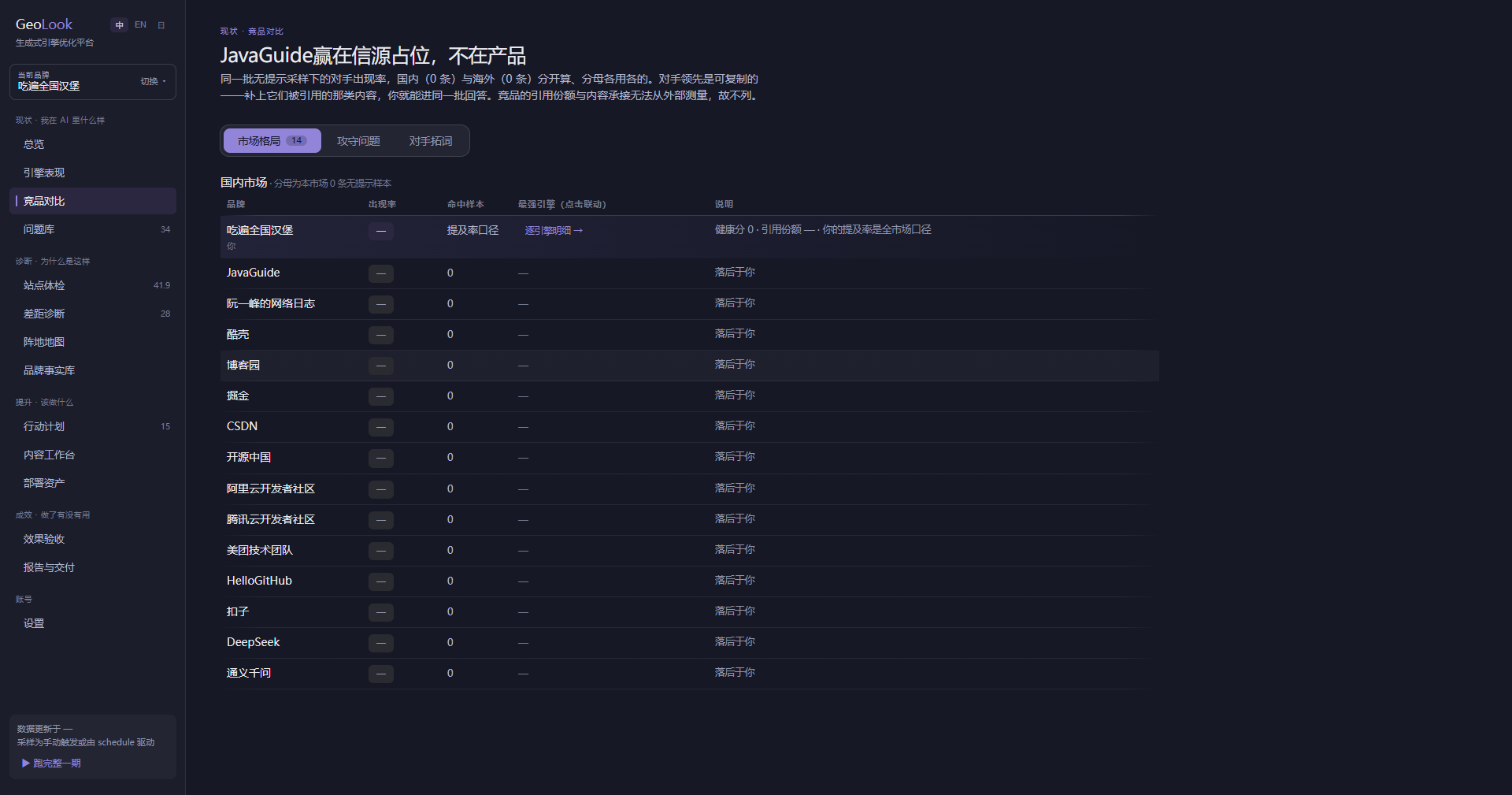The image size is (1512, 795).
Task: Select the 博客园 row
Action: point(690,366)
